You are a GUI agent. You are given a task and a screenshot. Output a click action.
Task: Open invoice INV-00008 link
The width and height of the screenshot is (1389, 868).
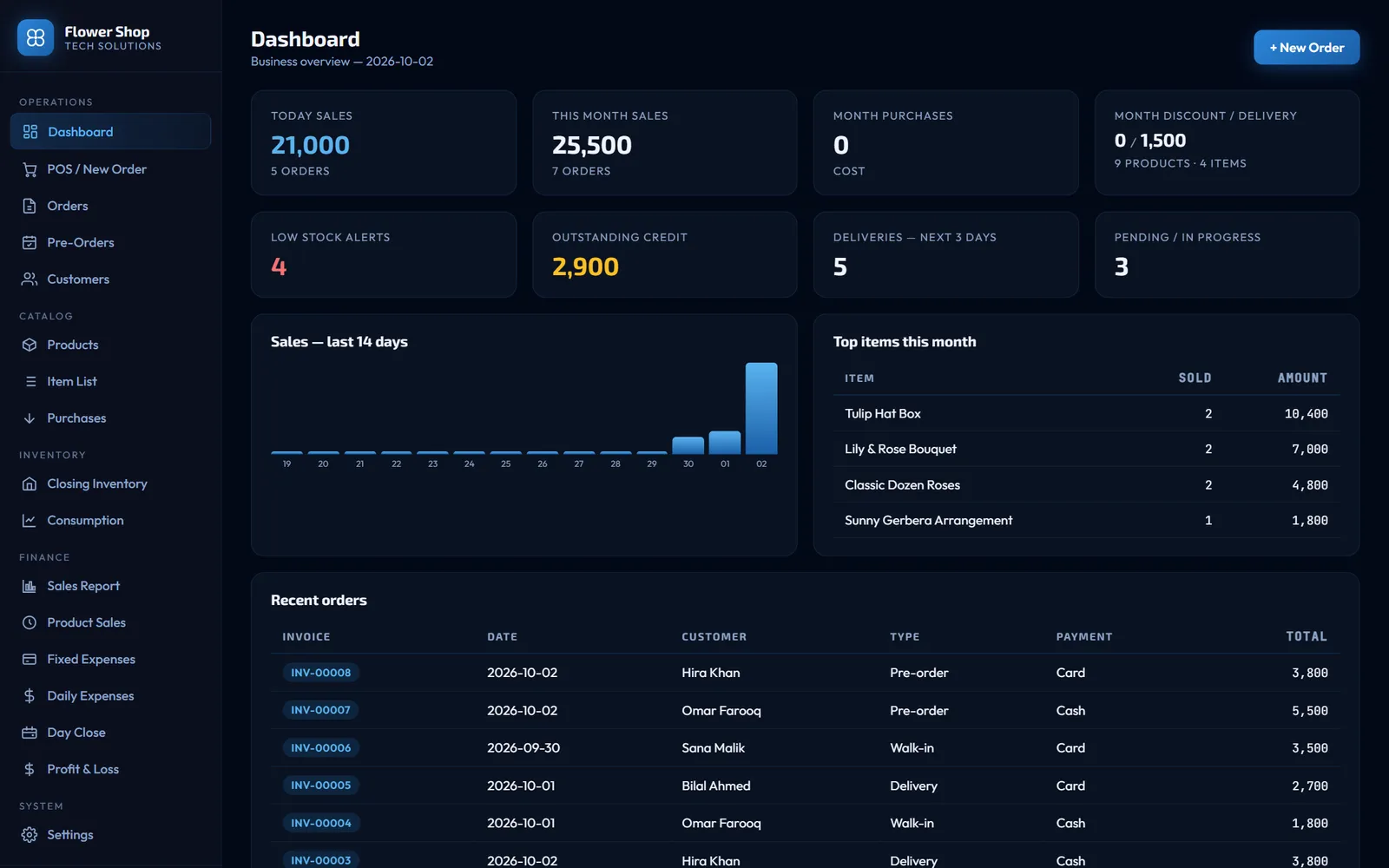tap(321, 673)
